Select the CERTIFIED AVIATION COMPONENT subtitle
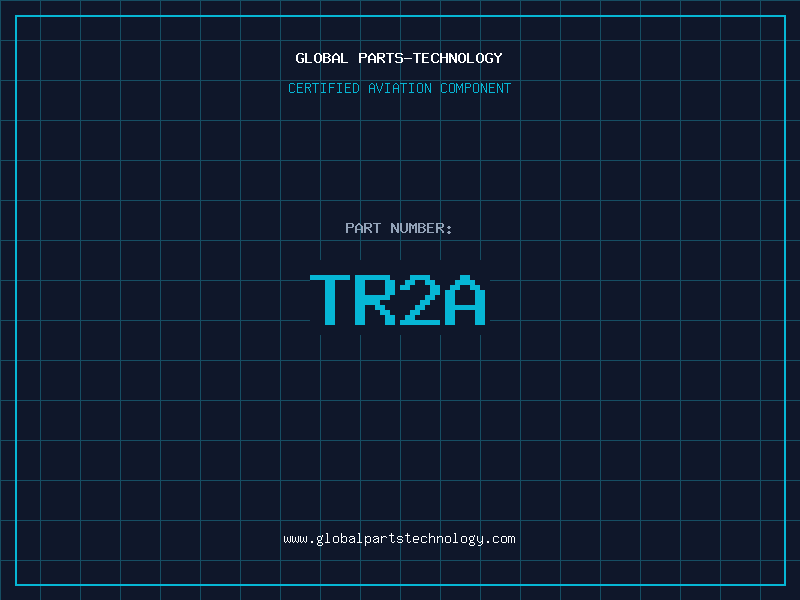This screenshot has height=600, width=800. click(399, 88)
